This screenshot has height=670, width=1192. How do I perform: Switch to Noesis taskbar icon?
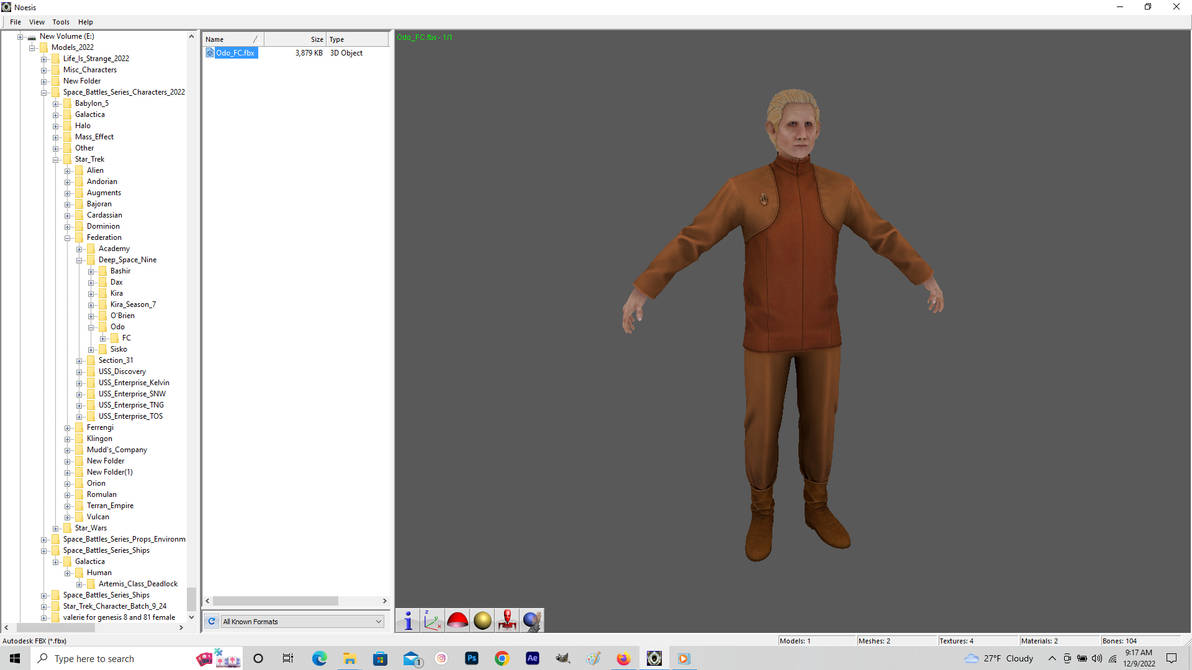654,659
